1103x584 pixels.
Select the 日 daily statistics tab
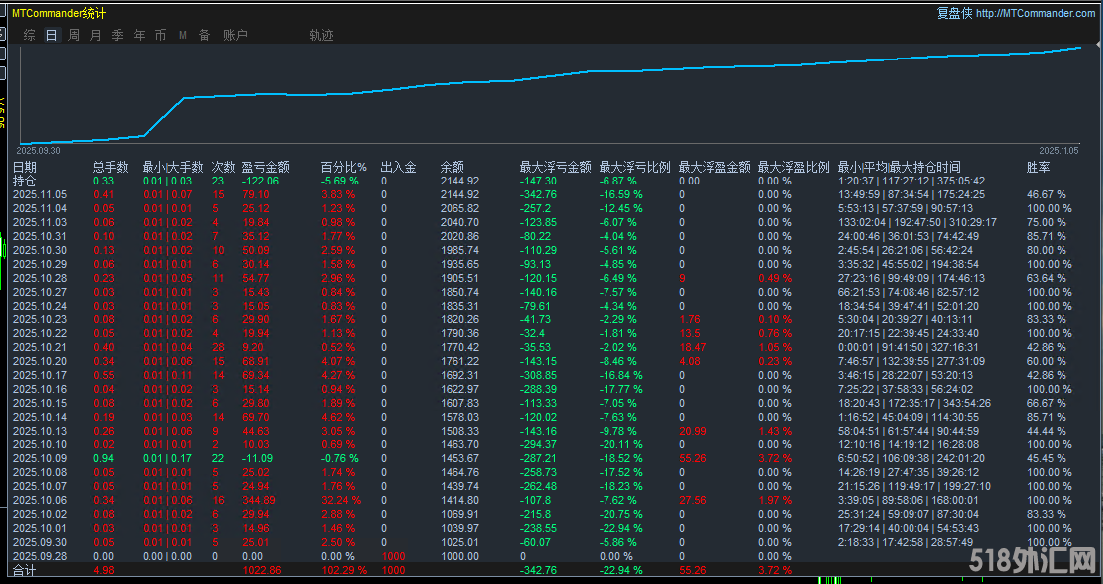(x=51, y=35)
